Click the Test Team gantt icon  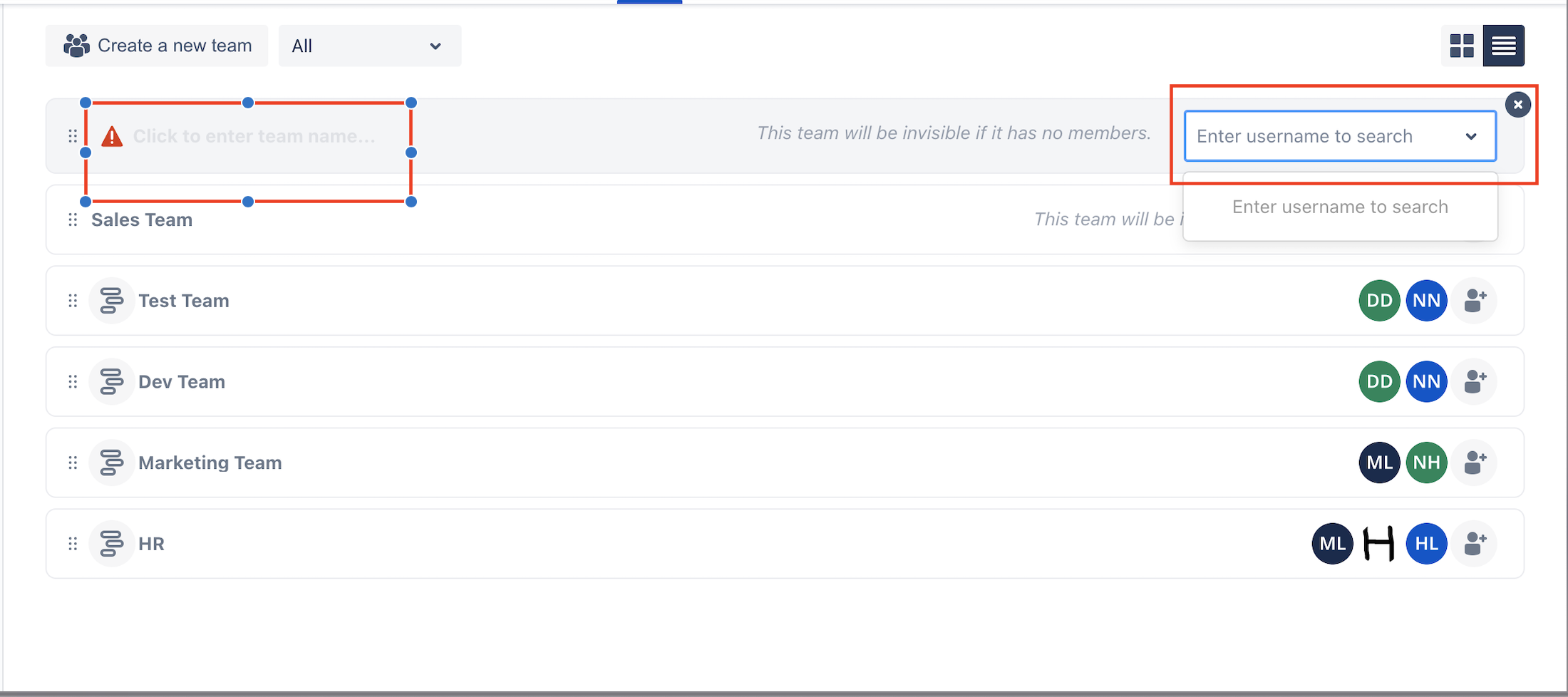tap(111, 301)
